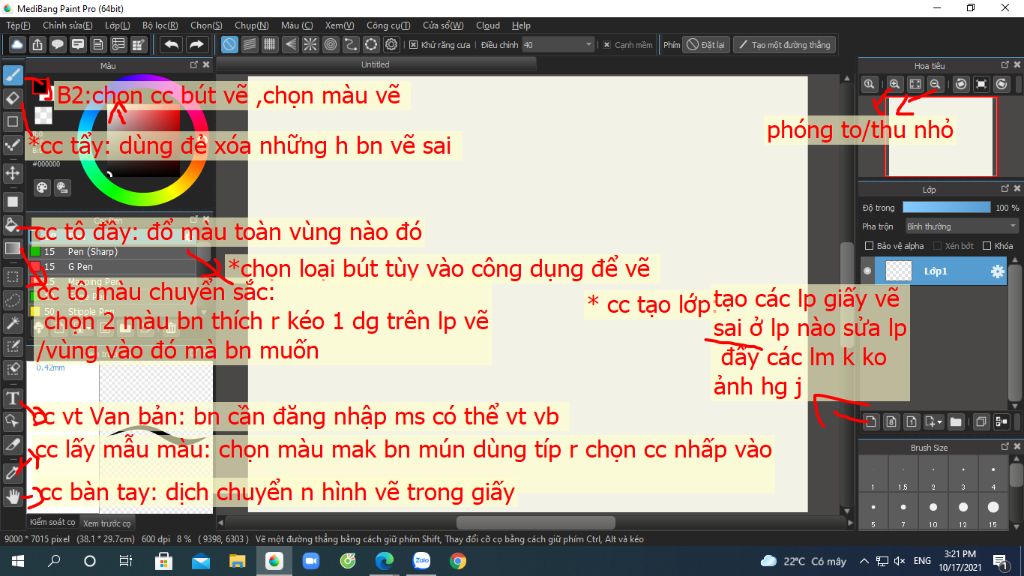
Task: Select the Untitled canvas tab
Action: coord(376,65)
